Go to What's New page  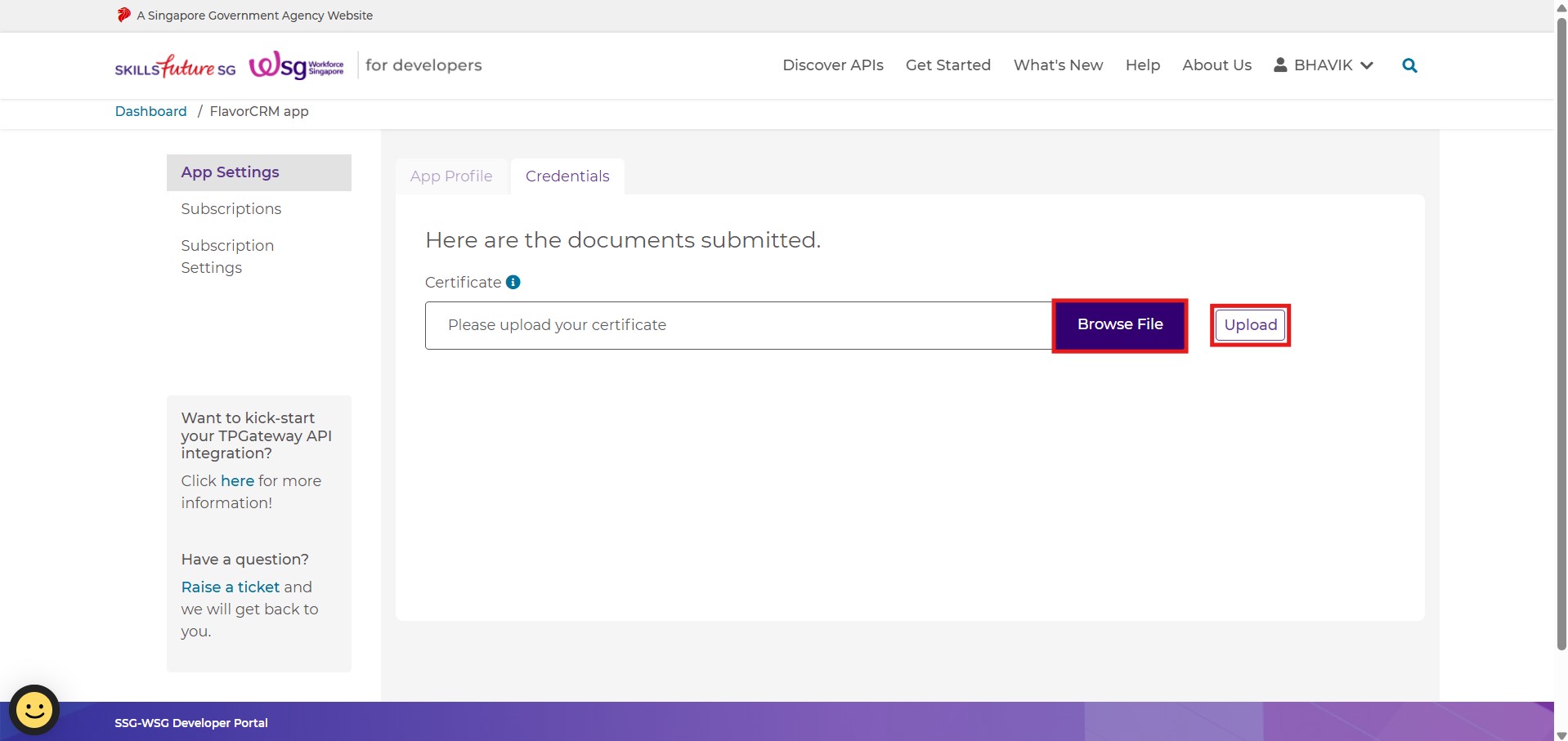1058,65
